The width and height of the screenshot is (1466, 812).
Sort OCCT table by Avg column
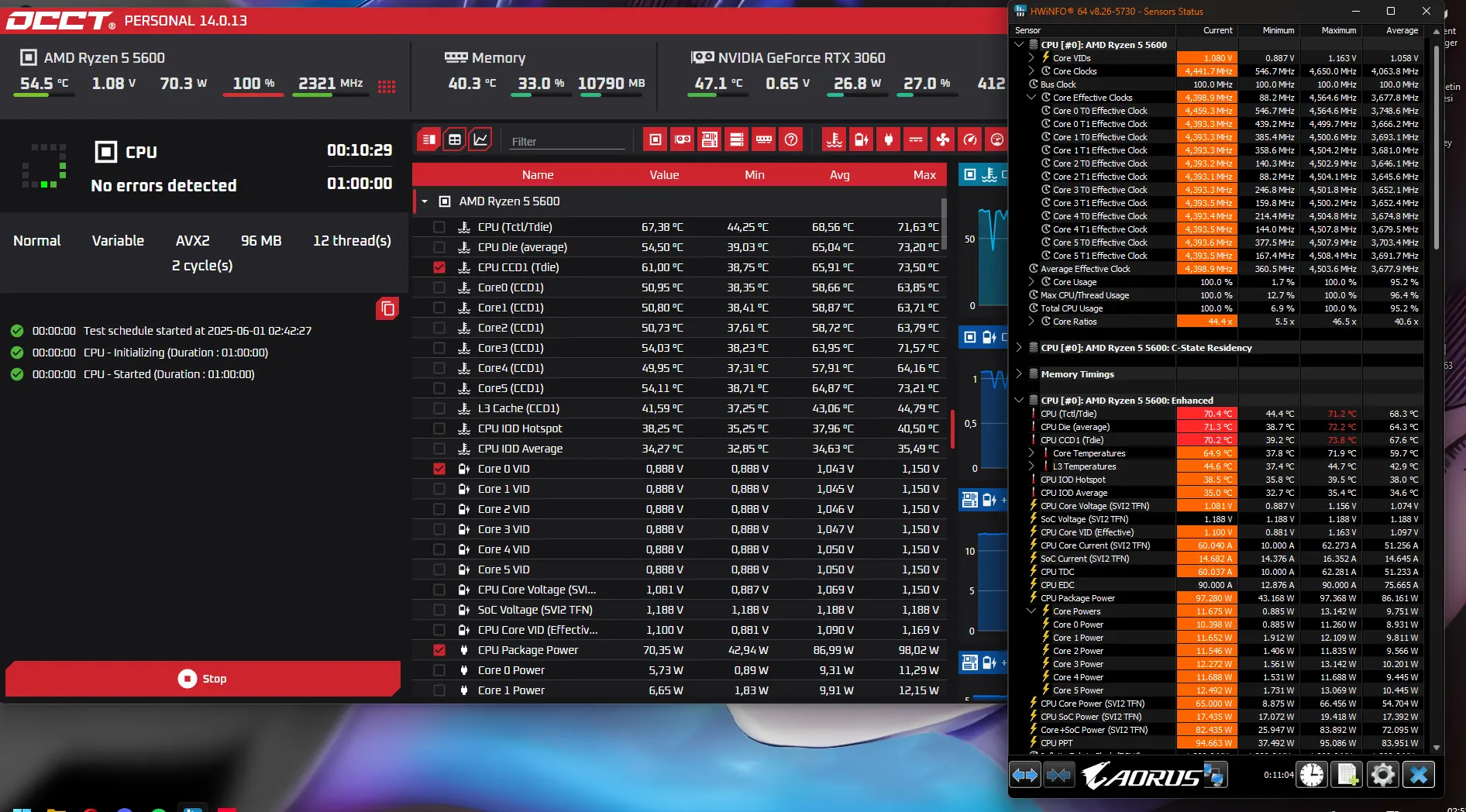click(840, 175)
